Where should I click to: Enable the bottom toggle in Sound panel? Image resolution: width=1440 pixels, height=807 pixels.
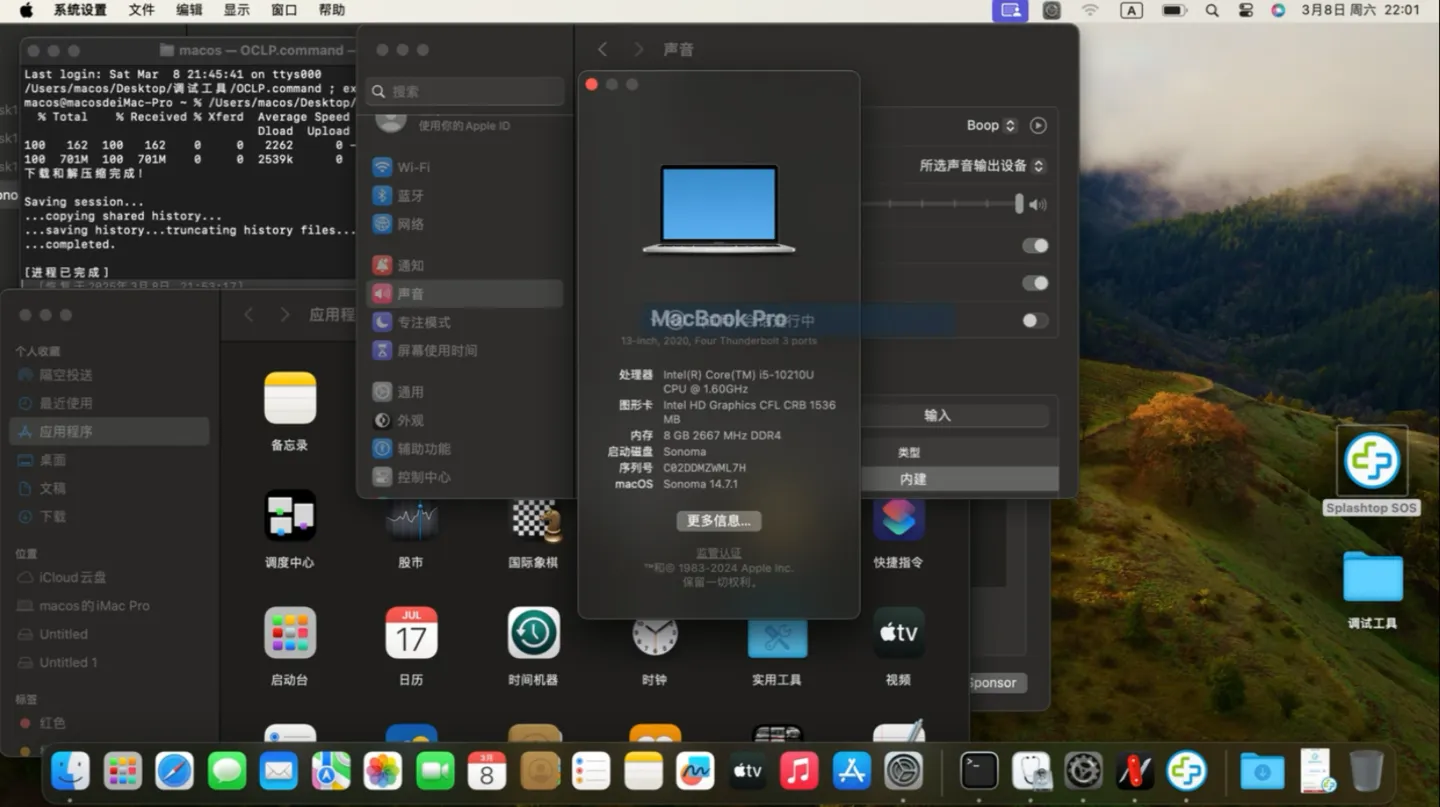[x=1034, y=320]
